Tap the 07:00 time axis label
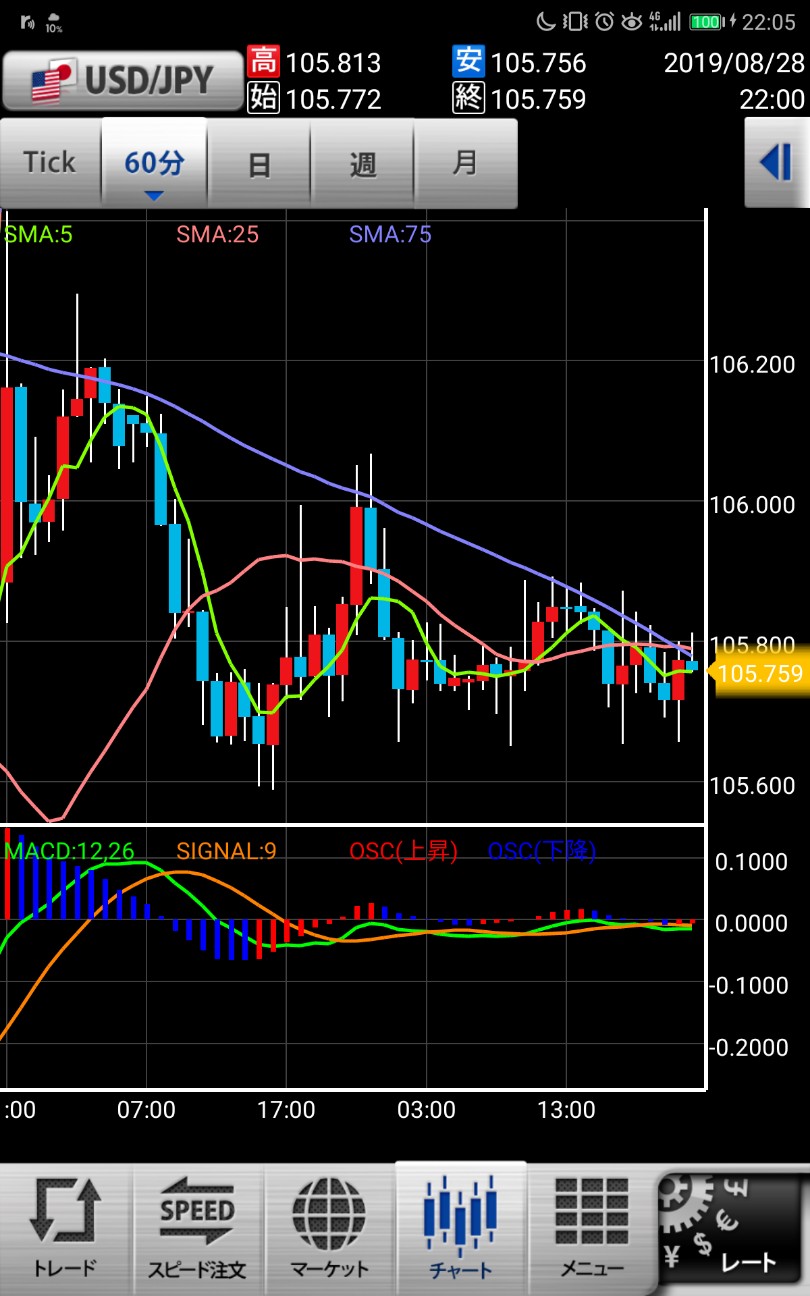The image size is (810, 1296). tap(146, 1110)
